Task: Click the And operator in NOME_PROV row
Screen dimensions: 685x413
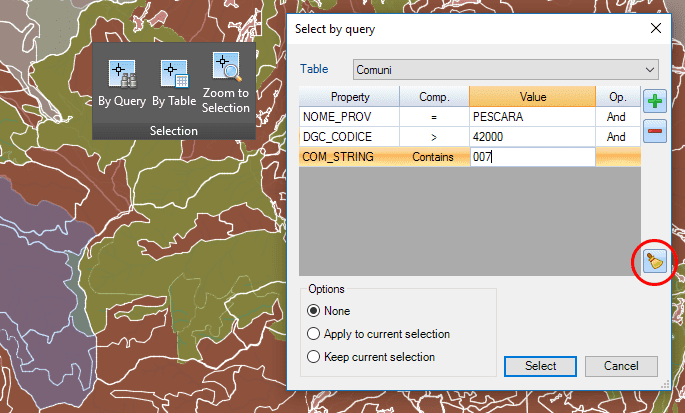Action: pyautogui.click(x=618, y=117)
